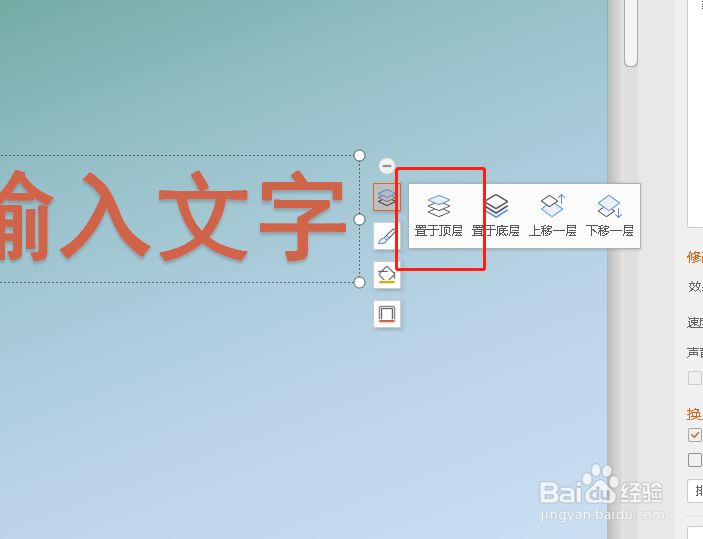703x539 pixels.
Task: Tick the grayed checkbox under 声音 label
Action: point(694,378)
